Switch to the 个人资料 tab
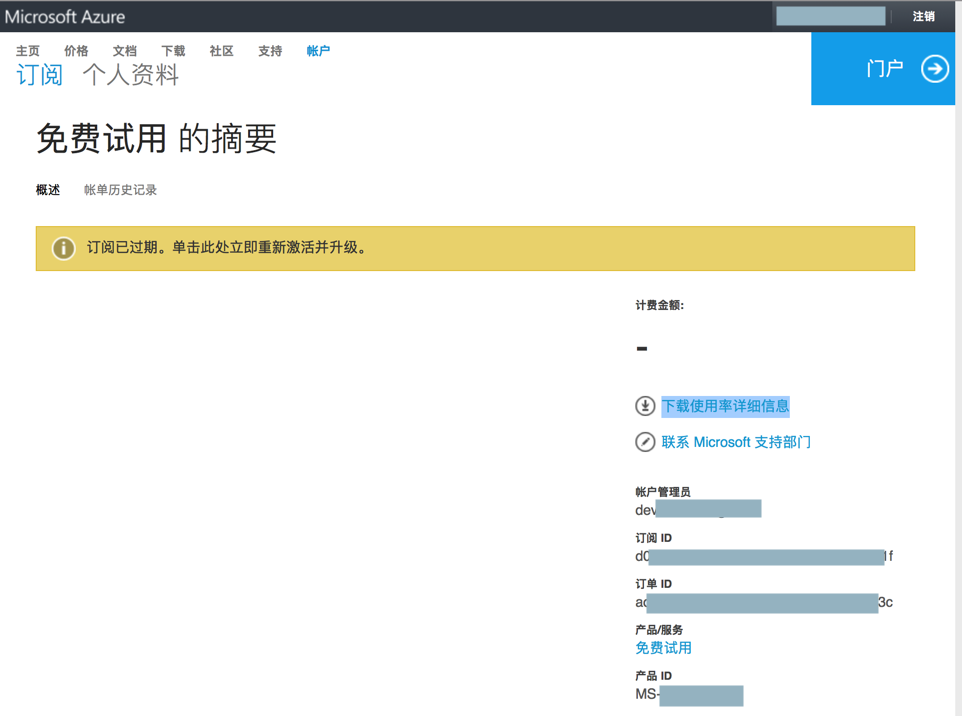The width and height of the screenshot is (962, 716). pyautogui.click(x=131, y=75)
